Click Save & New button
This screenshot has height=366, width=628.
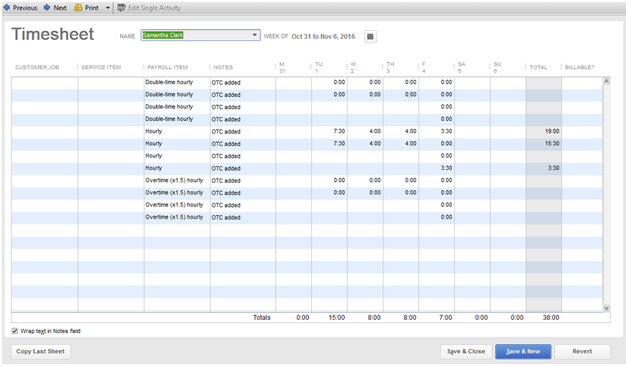coord(523,351)
